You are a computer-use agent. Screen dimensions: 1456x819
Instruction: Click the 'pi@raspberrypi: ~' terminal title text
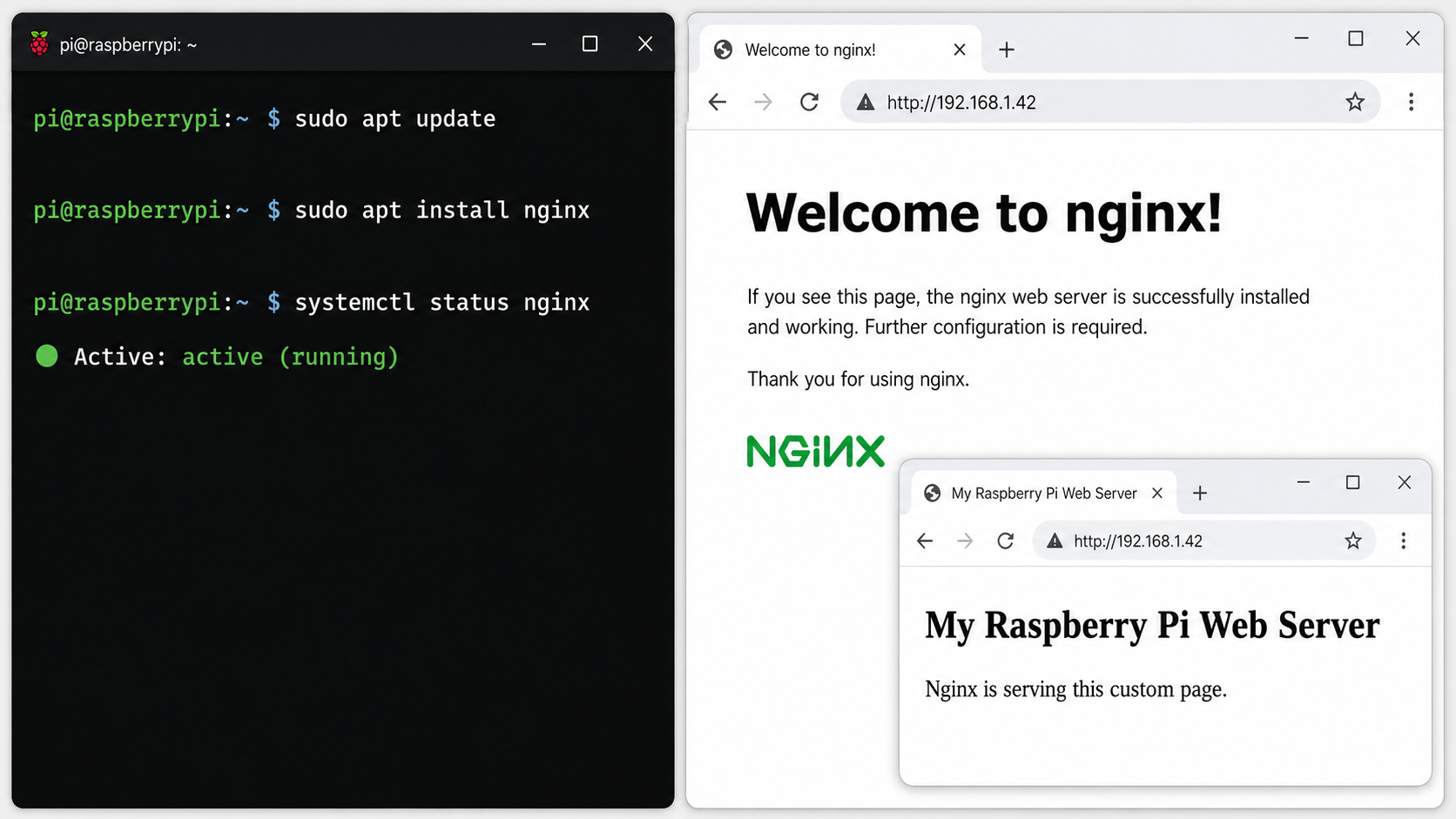point(128,44)
